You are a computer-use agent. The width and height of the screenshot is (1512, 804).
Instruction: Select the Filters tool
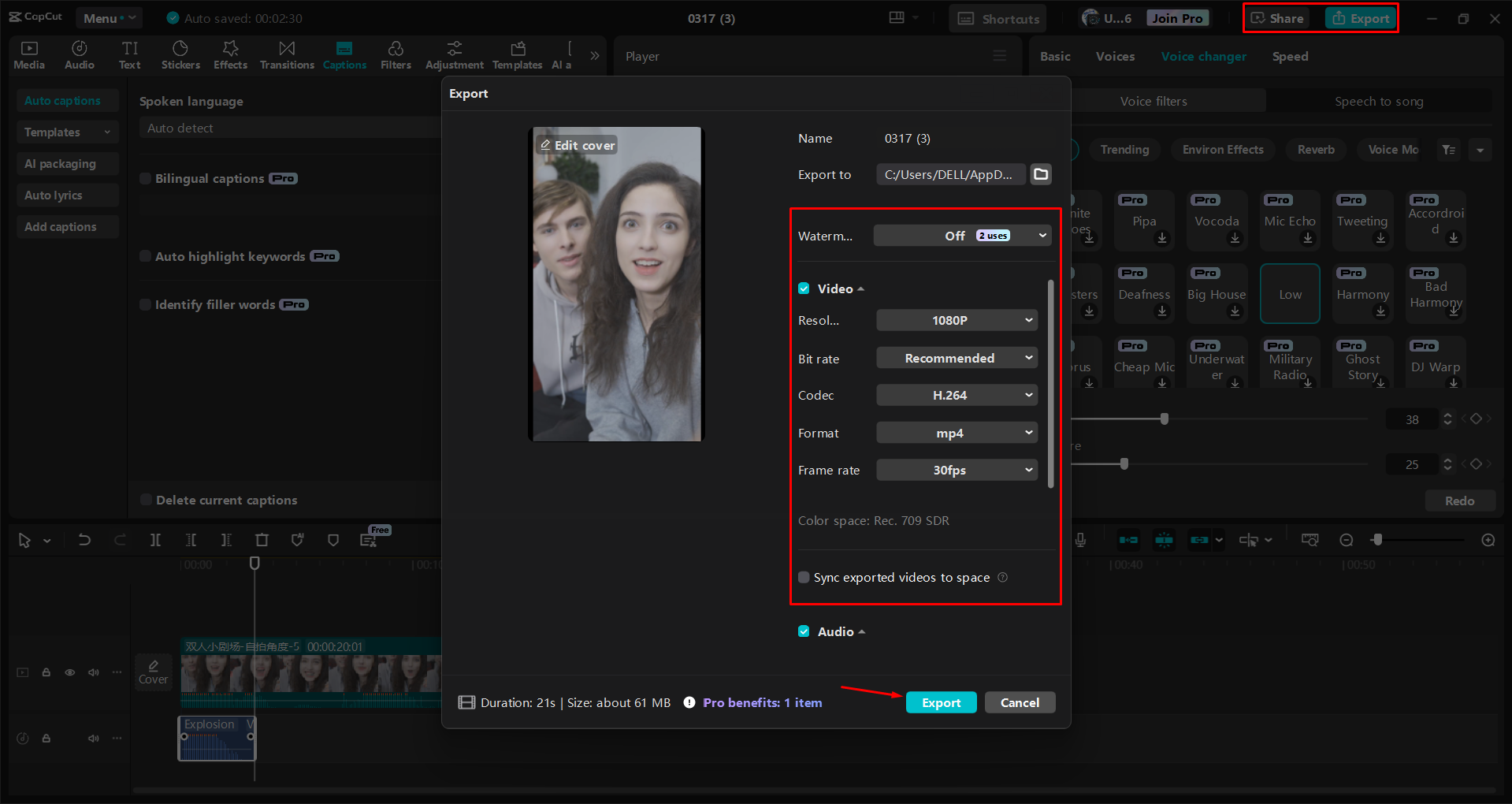(396, 54)
